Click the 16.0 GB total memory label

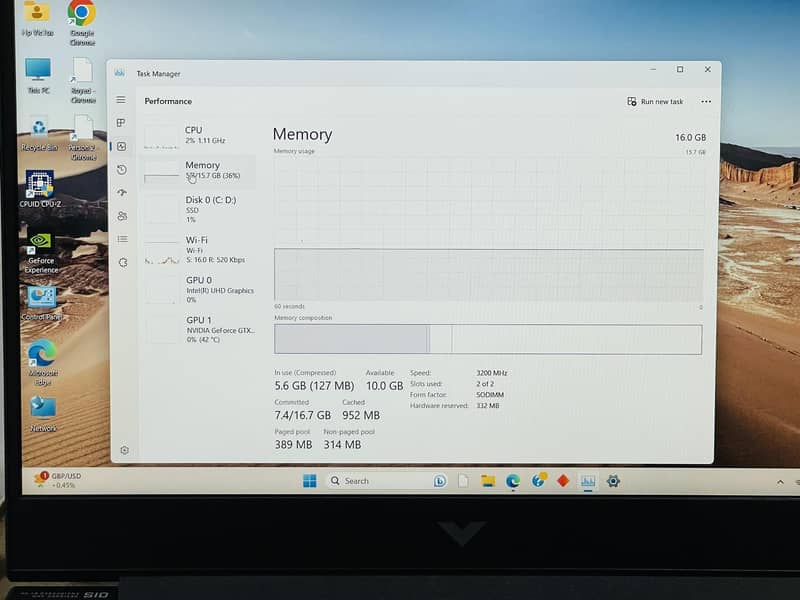[690, 138]
